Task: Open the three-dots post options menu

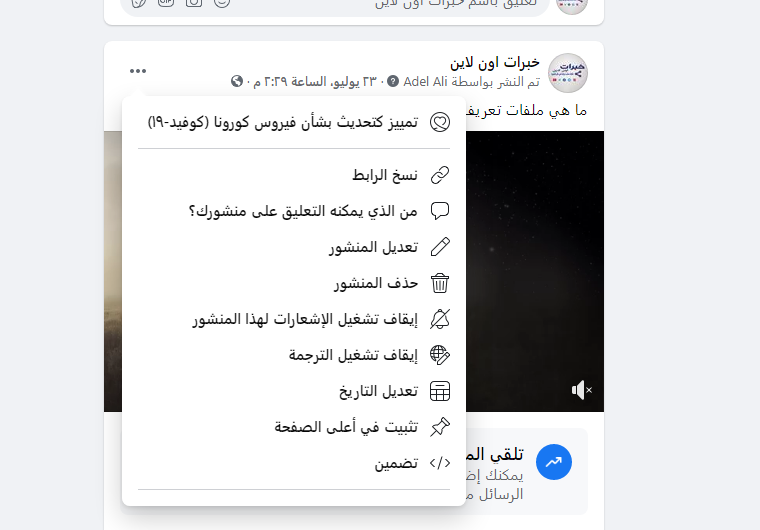Action: [x=138, y=71]
